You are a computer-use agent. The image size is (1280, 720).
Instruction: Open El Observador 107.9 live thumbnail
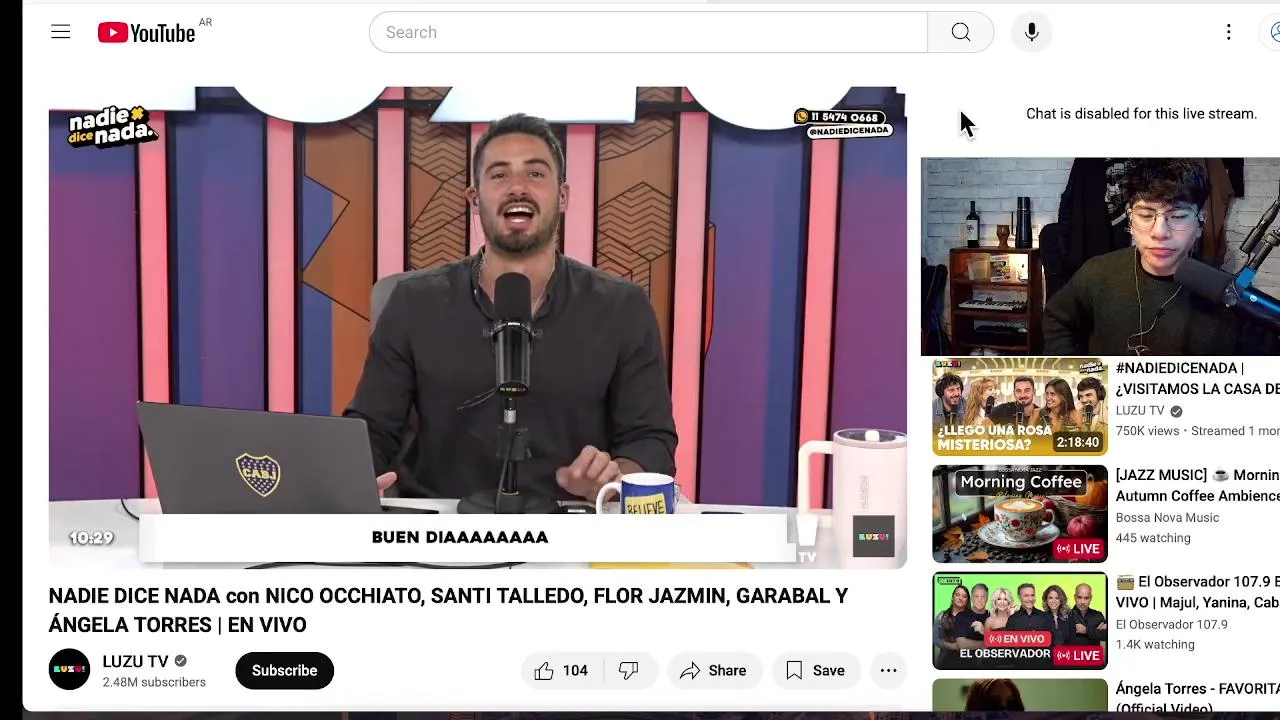pos(1020,621)
